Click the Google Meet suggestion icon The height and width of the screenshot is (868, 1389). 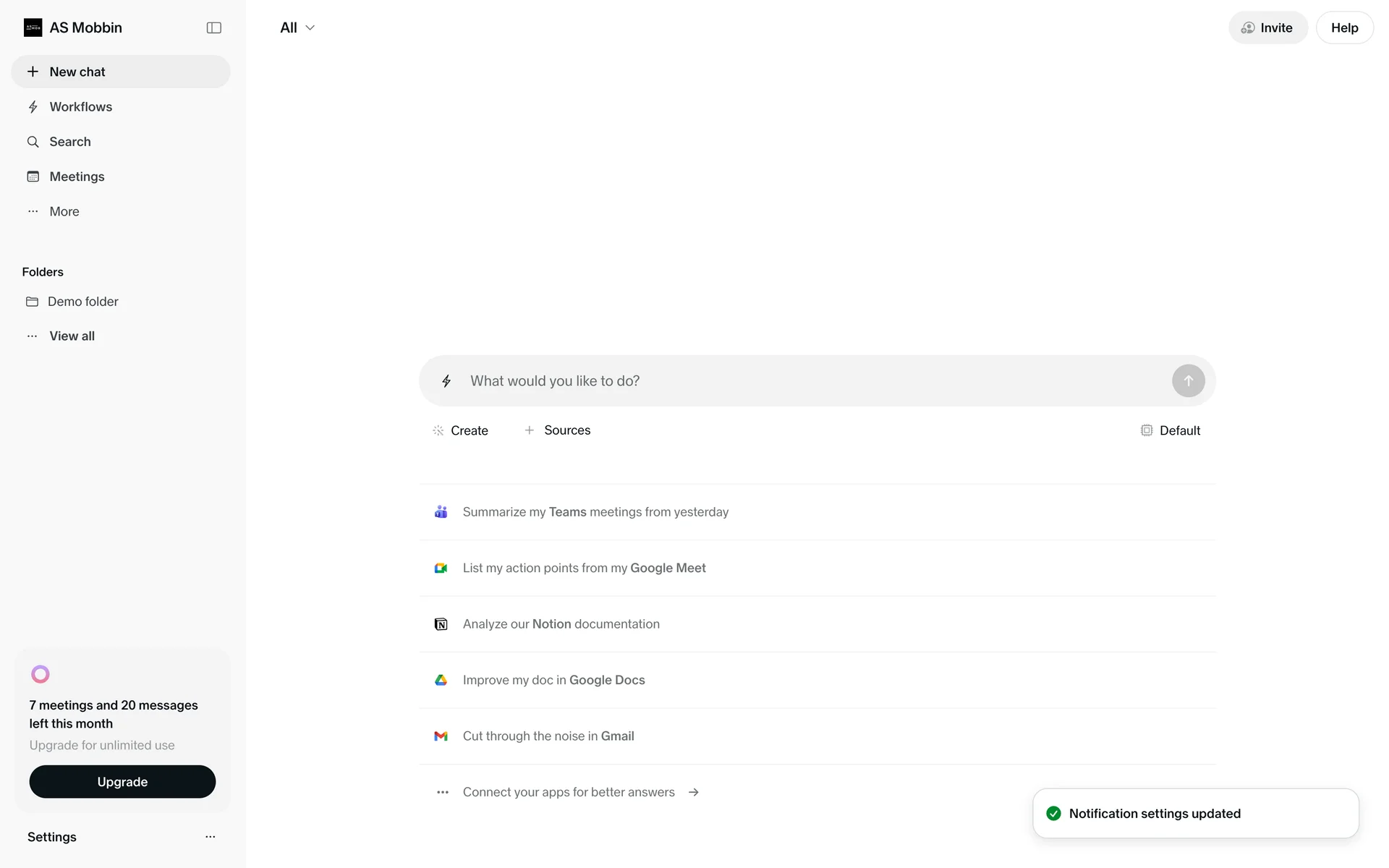[441, 569]
